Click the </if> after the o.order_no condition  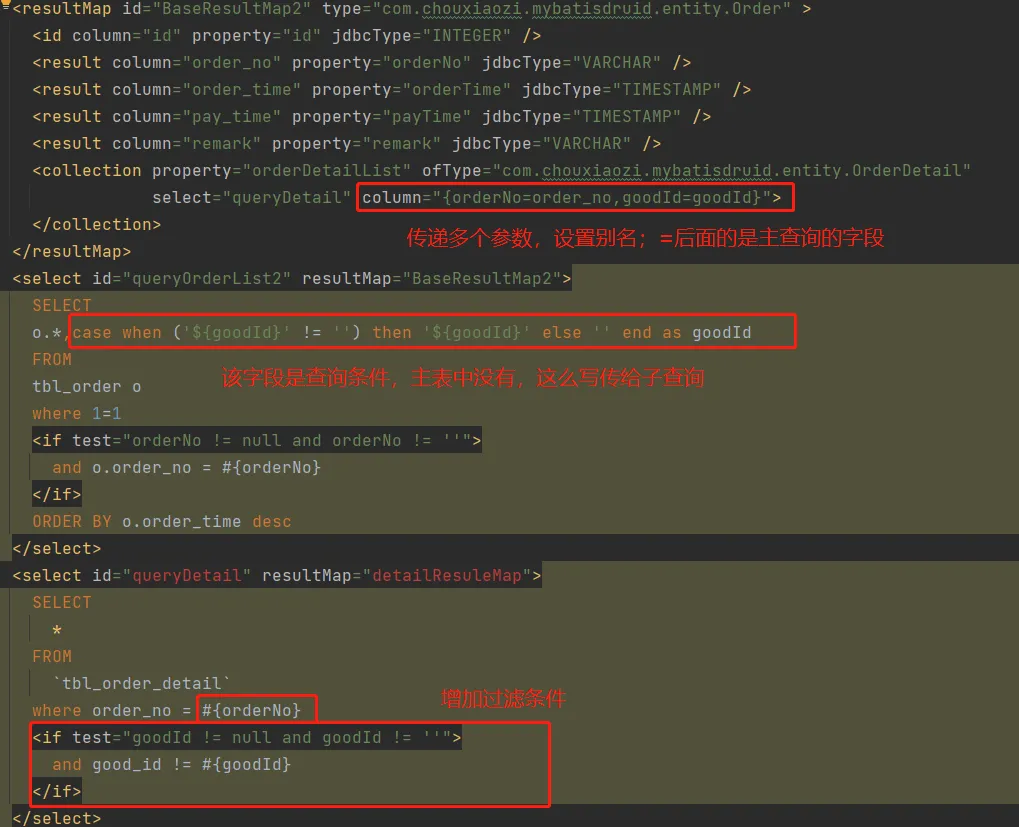click(57, 494)
